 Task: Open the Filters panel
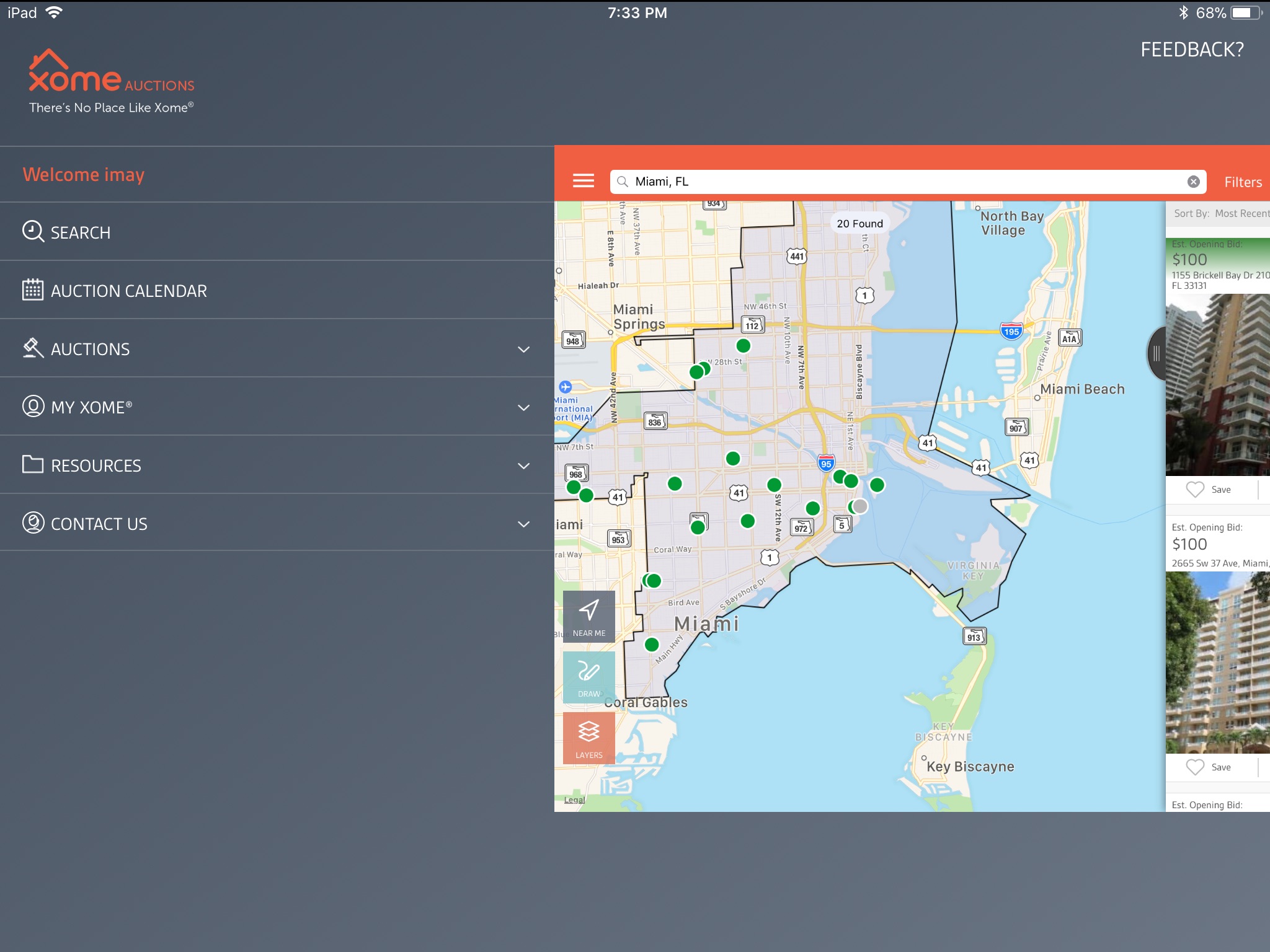(x=1243, y=182)
